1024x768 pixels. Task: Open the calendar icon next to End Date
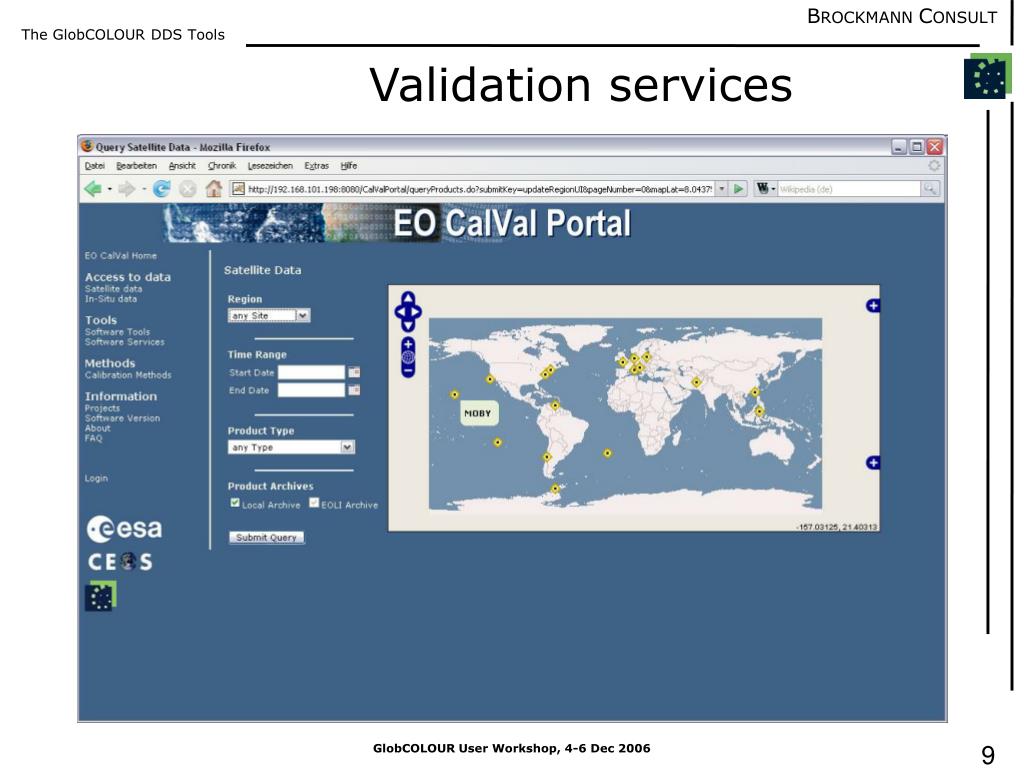click(x=354, y=390)
